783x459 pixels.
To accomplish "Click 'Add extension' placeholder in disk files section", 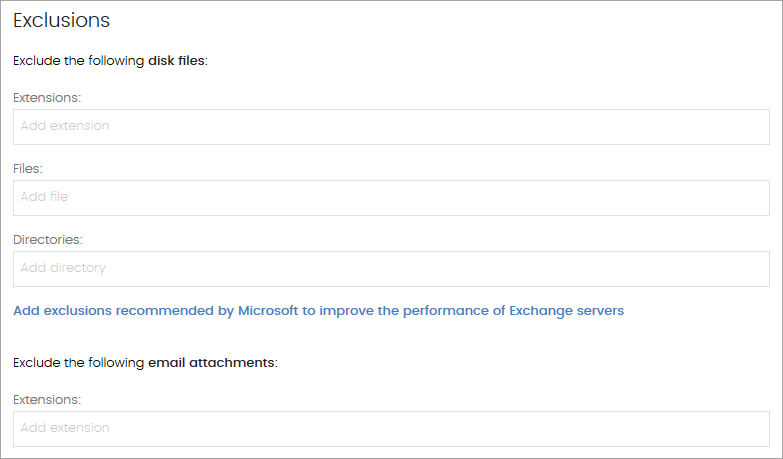I will 65,127.
